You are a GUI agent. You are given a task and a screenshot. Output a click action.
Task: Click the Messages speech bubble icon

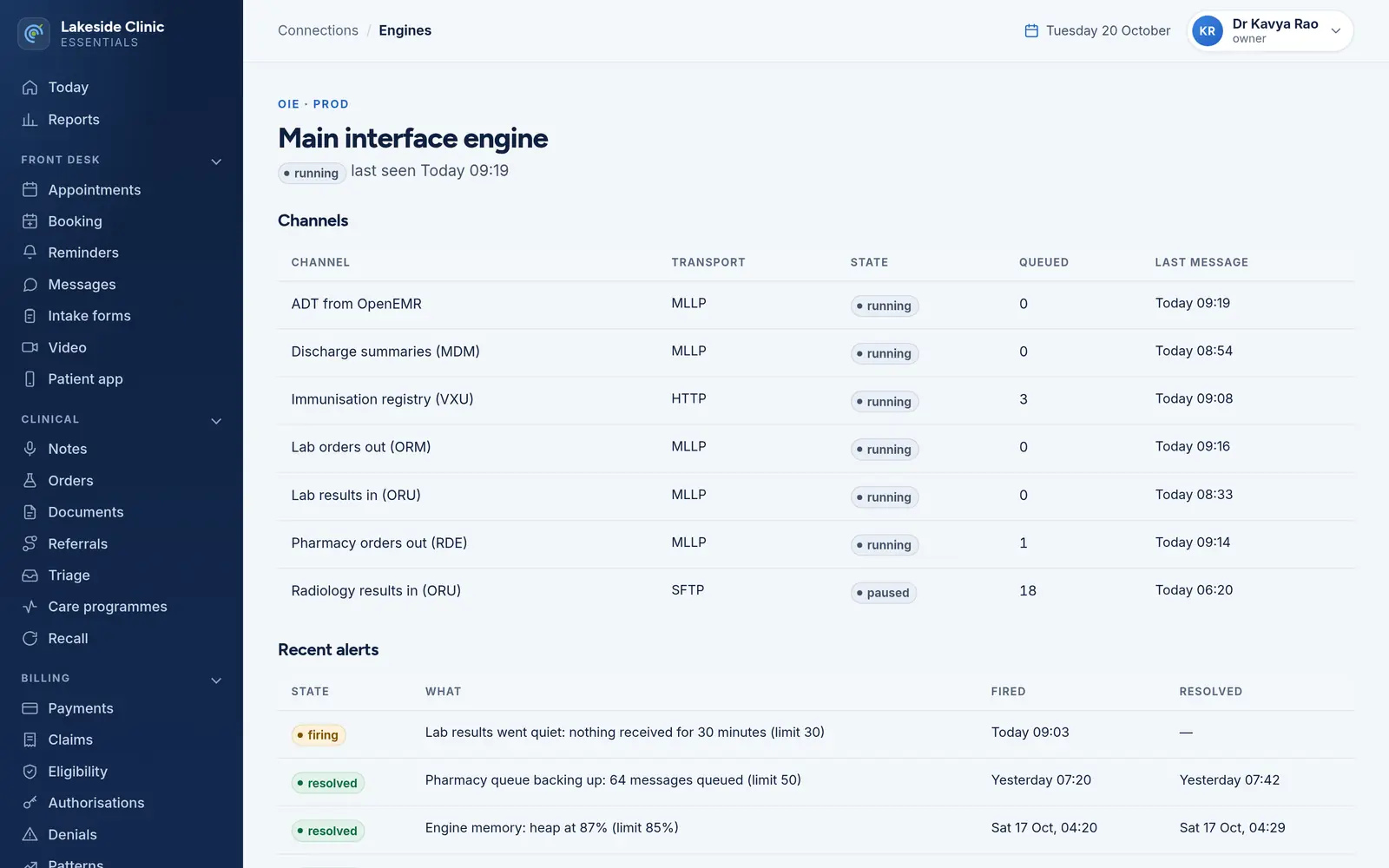(30, 285)
